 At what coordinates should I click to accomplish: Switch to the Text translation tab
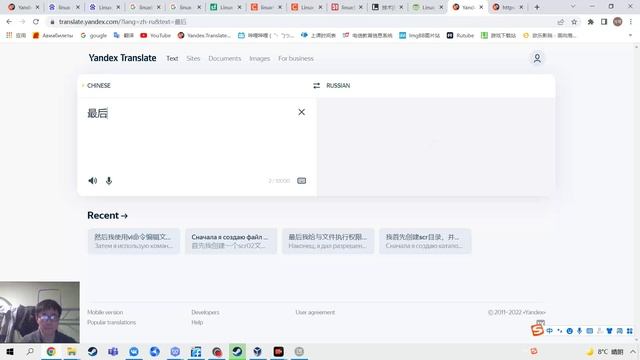[172, 58]
